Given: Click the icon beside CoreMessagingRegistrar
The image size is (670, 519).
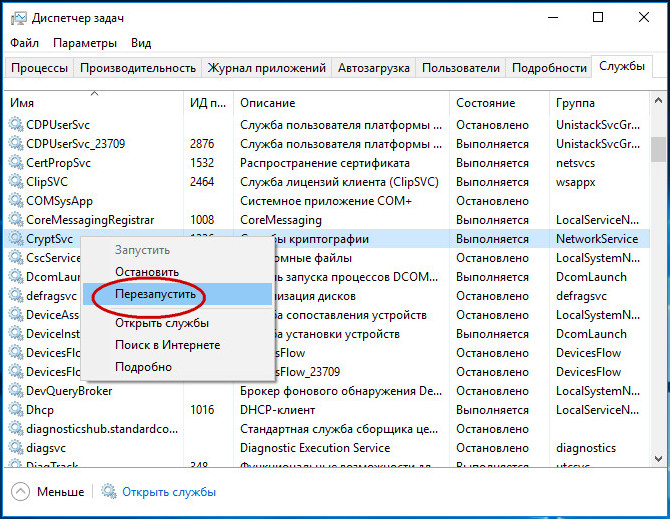Looking at the screenshot, I should coord(16,220).
